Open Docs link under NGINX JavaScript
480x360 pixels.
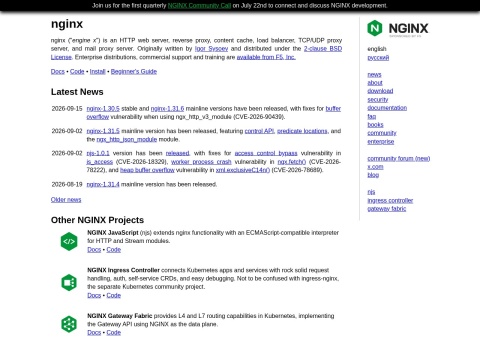coord(94,250)
